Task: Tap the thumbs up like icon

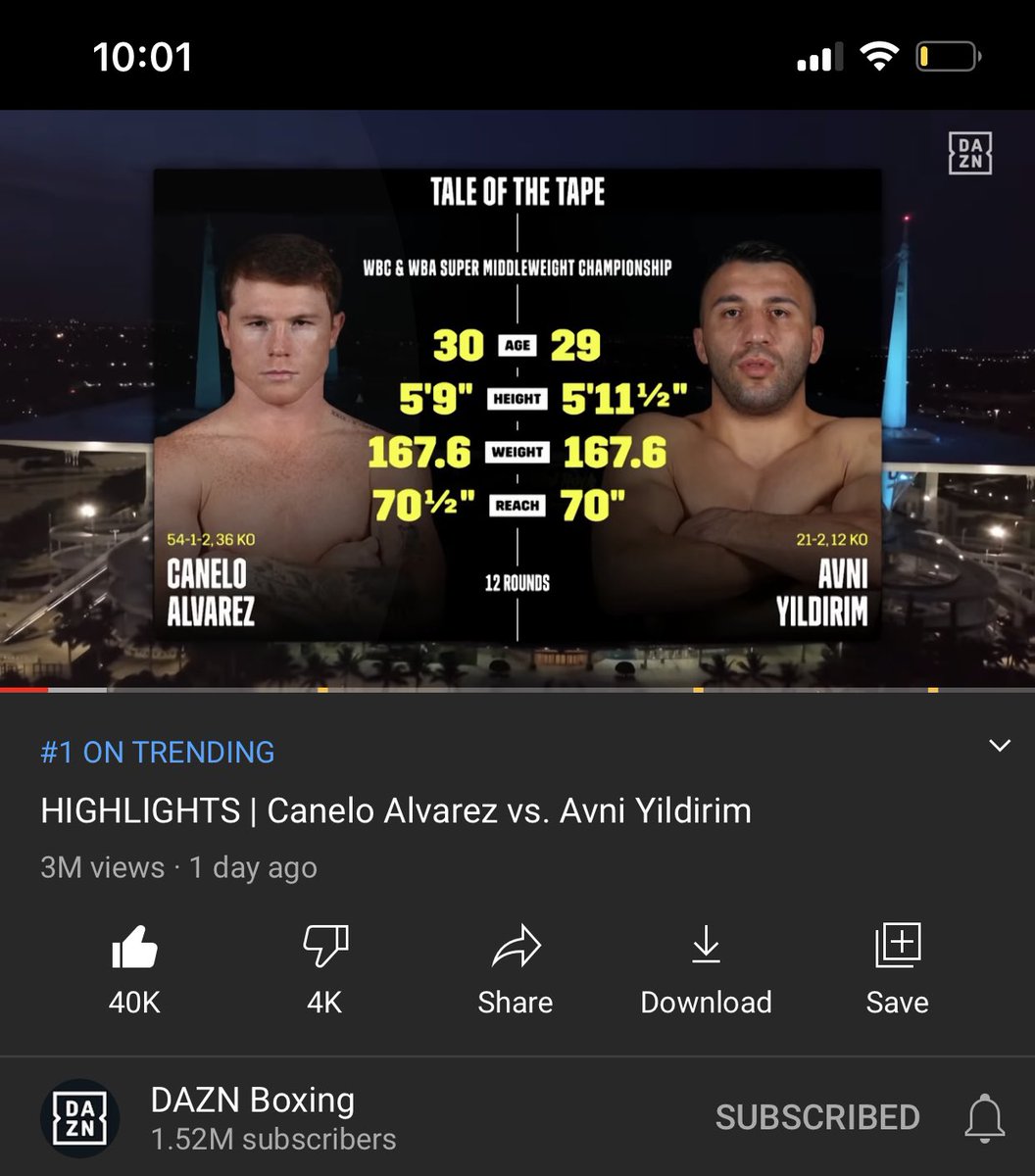Action: pos(134,947)
